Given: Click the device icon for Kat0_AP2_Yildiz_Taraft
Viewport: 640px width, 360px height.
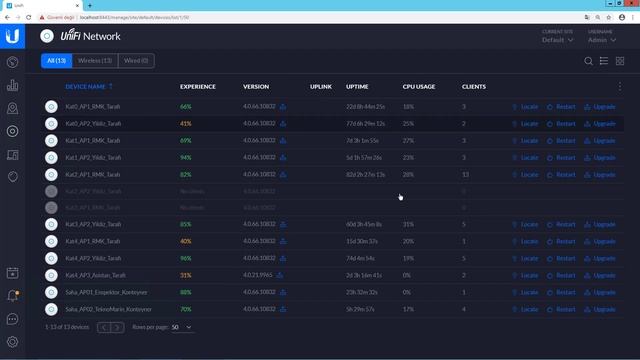Looking at the screenshot, I should 51,123.
